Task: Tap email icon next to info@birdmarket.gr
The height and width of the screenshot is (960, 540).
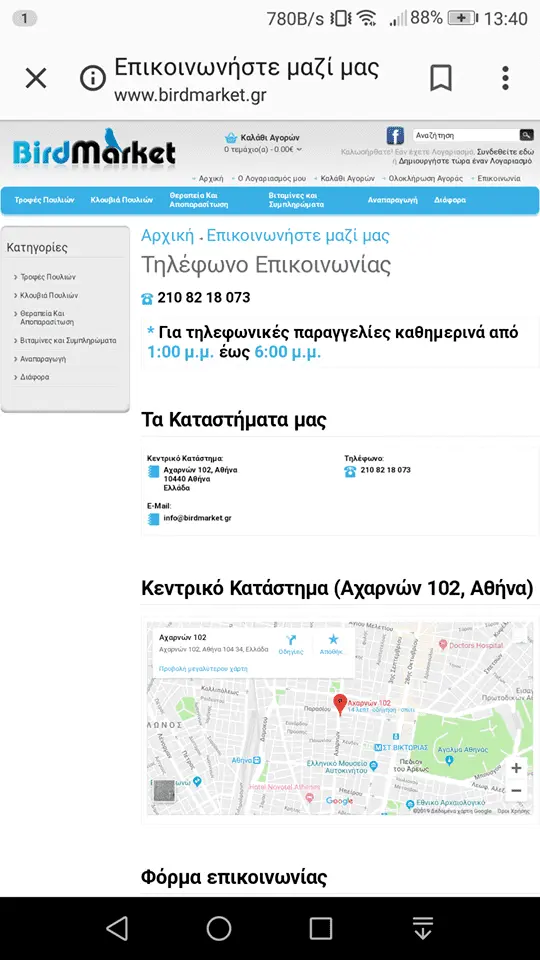Action: [154, 519]
